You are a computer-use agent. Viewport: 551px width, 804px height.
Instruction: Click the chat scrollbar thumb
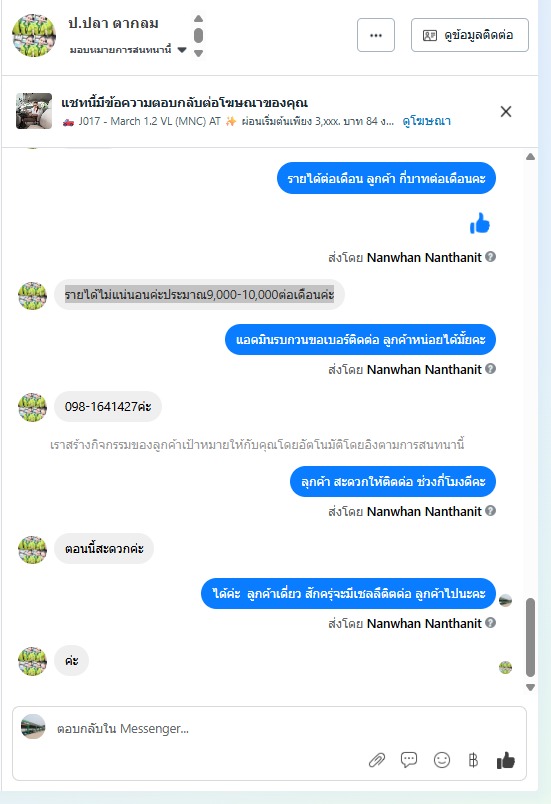point(530,637)
